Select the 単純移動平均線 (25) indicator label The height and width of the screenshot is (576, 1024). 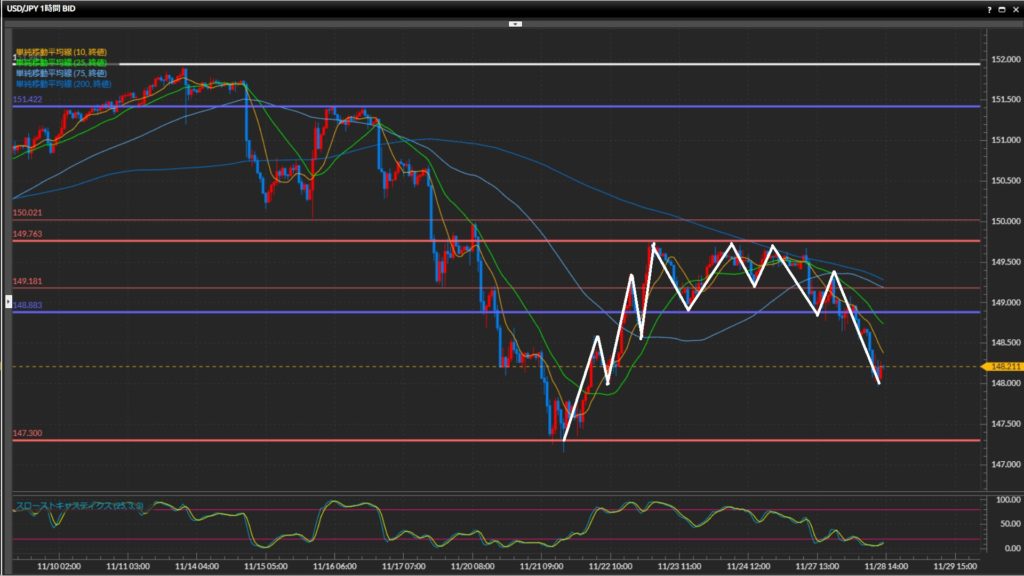(60, 62)
